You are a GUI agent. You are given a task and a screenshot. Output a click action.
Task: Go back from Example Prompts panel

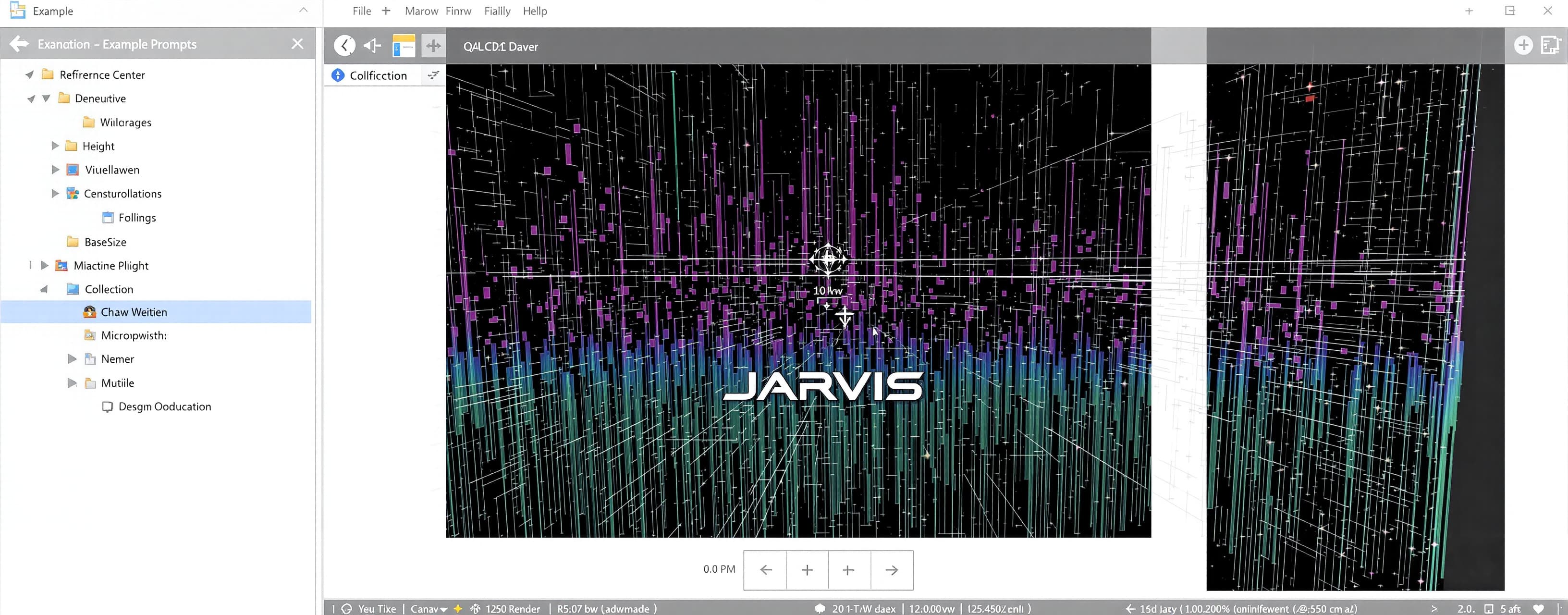(20, 44)
